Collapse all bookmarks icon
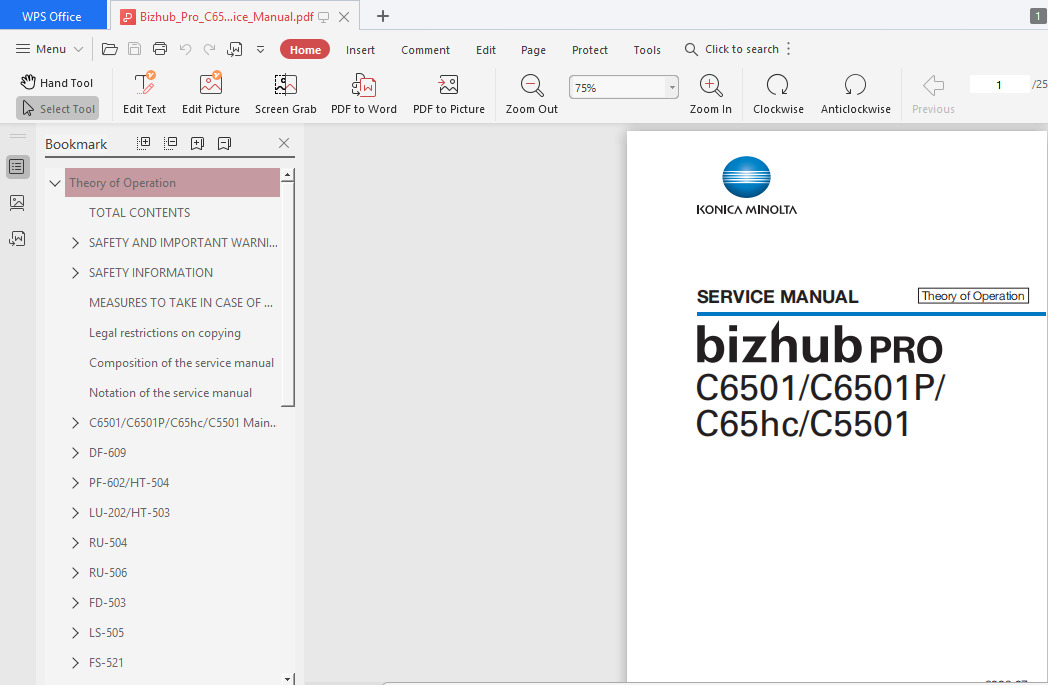 point(170,143)
